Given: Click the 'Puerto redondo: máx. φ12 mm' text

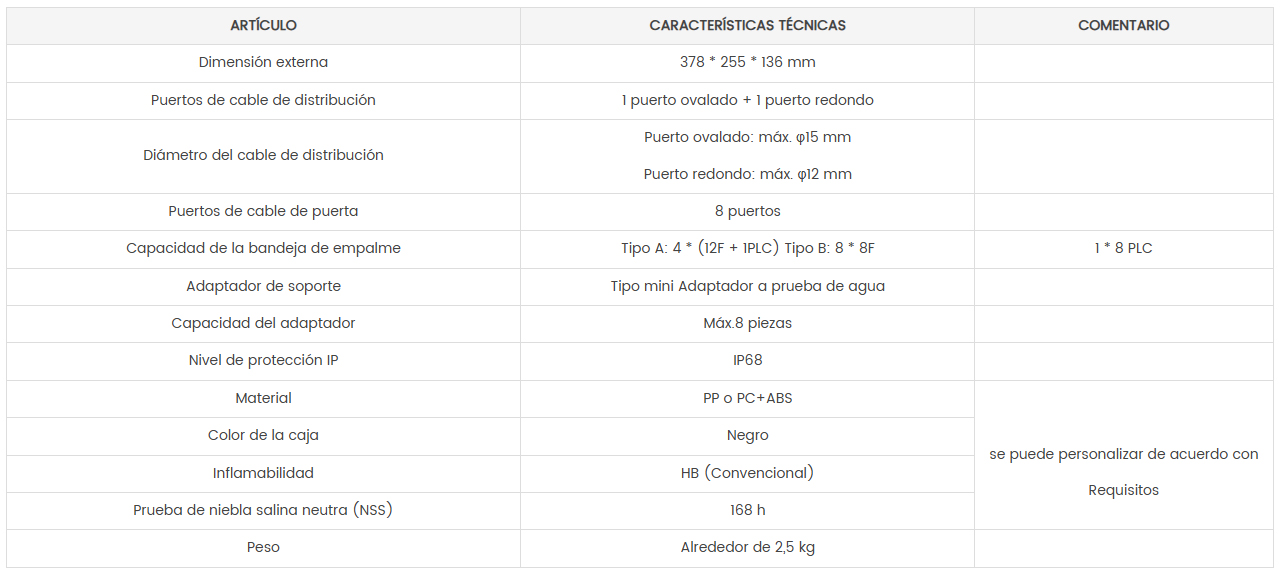Looking at the screenshot, I should click(x=747, y=174).
